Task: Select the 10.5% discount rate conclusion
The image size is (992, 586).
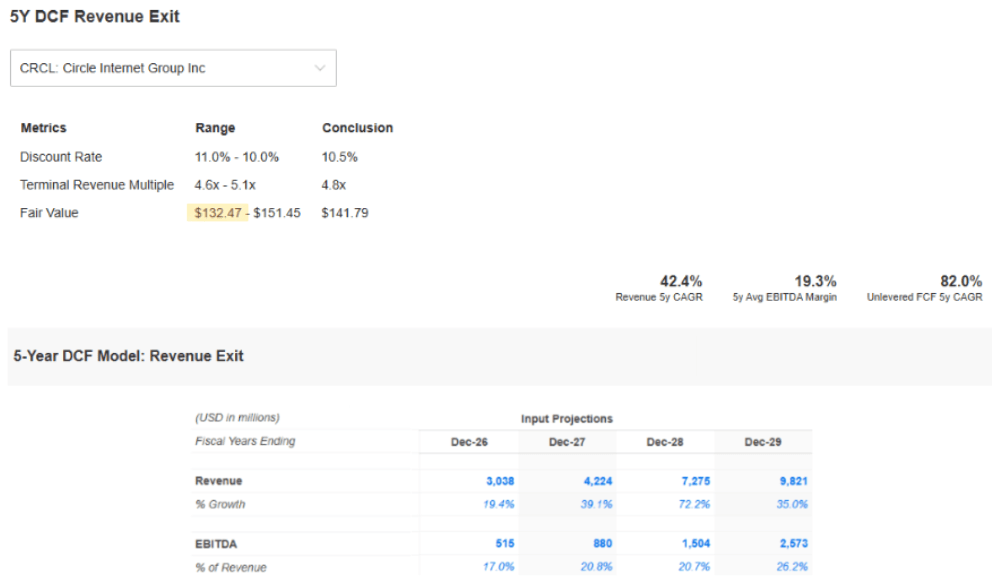Action: pos(340,157)
